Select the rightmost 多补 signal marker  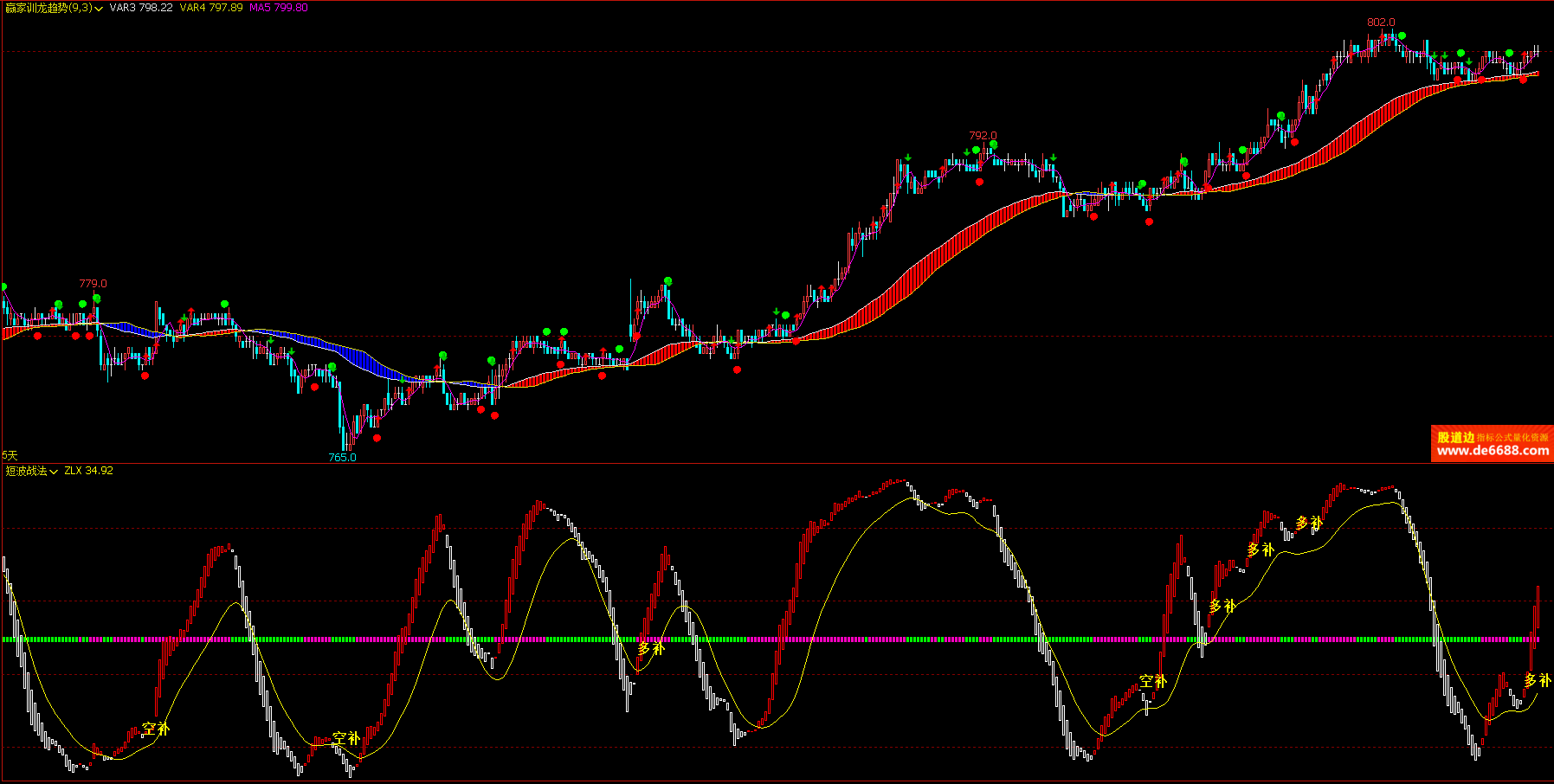pyautogui.click(x=1537, y=680)
